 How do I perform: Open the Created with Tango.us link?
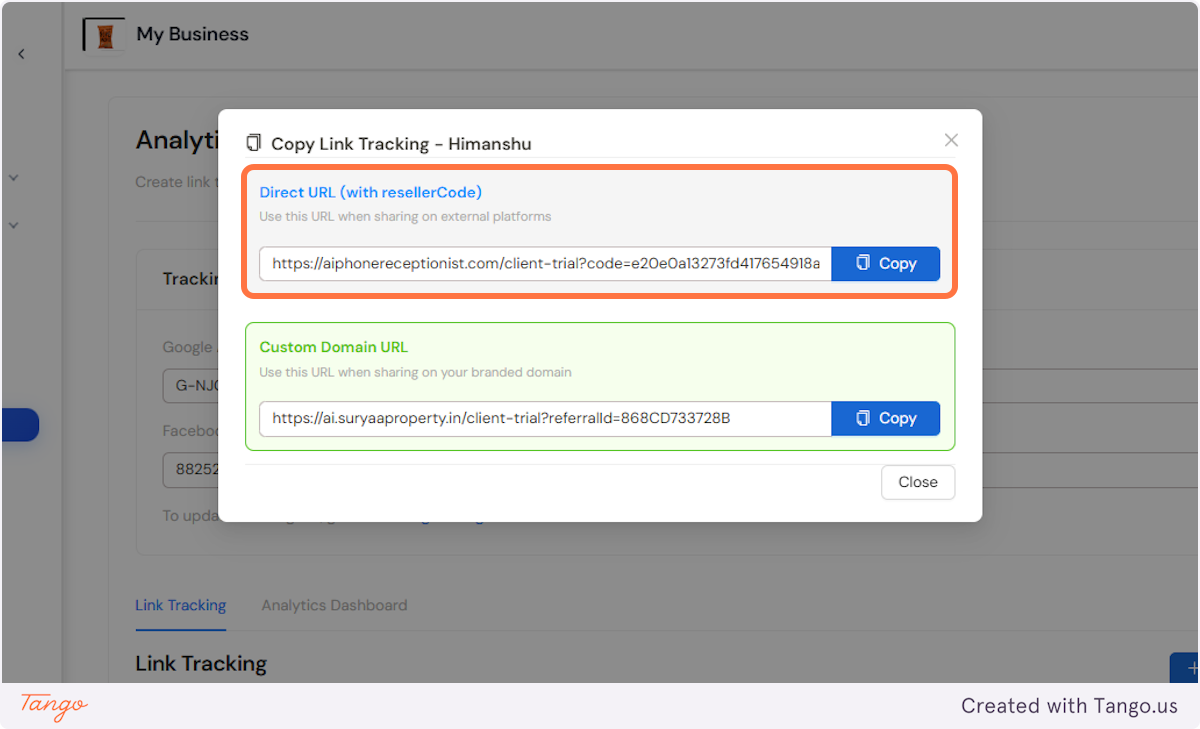pyautogui.click(x=1069, y=705)
